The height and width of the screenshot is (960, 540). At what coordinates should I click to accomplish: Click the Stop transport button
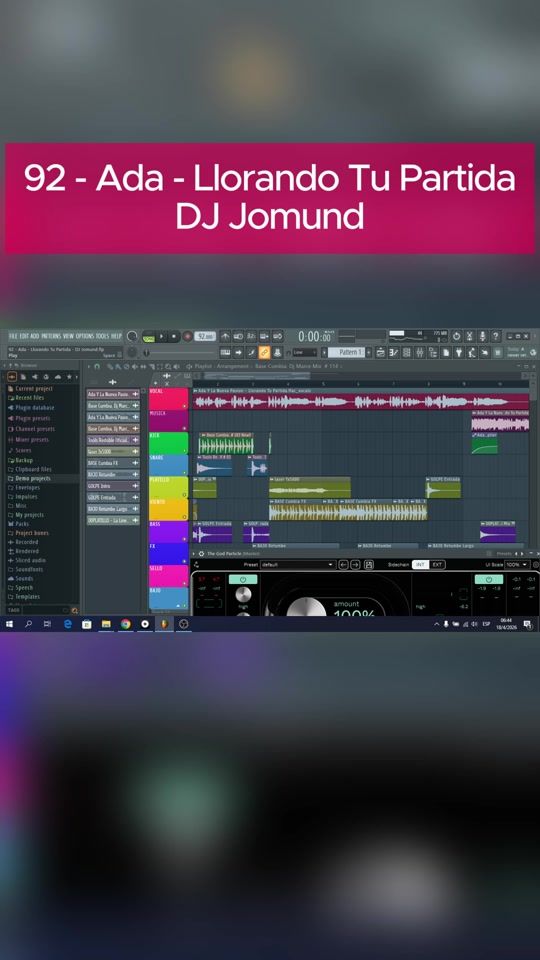(174, 336)
